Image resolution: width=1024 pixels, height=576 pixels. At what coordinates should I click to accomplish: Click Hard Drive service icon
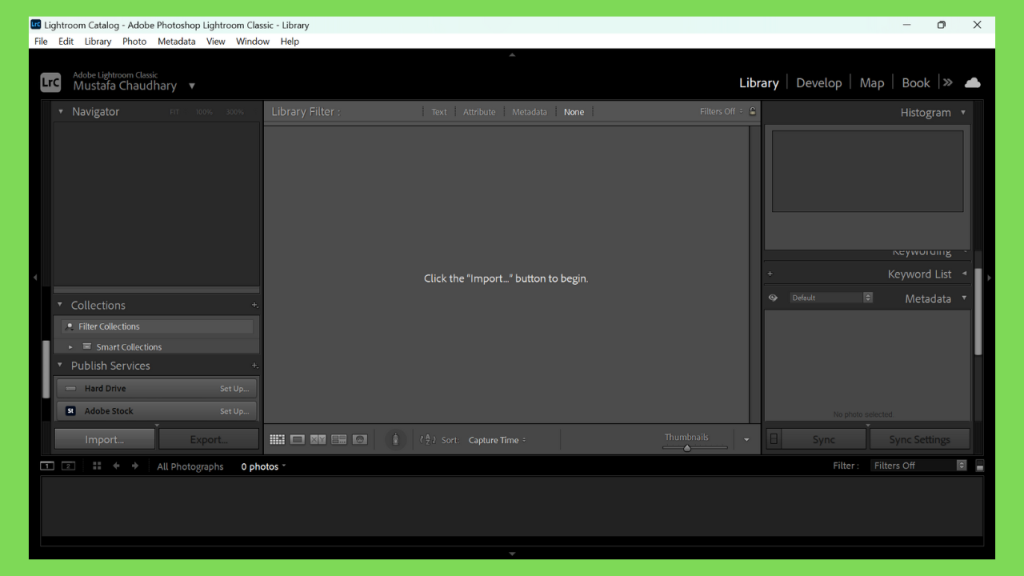pyautogui.click(x=71, y=388)
